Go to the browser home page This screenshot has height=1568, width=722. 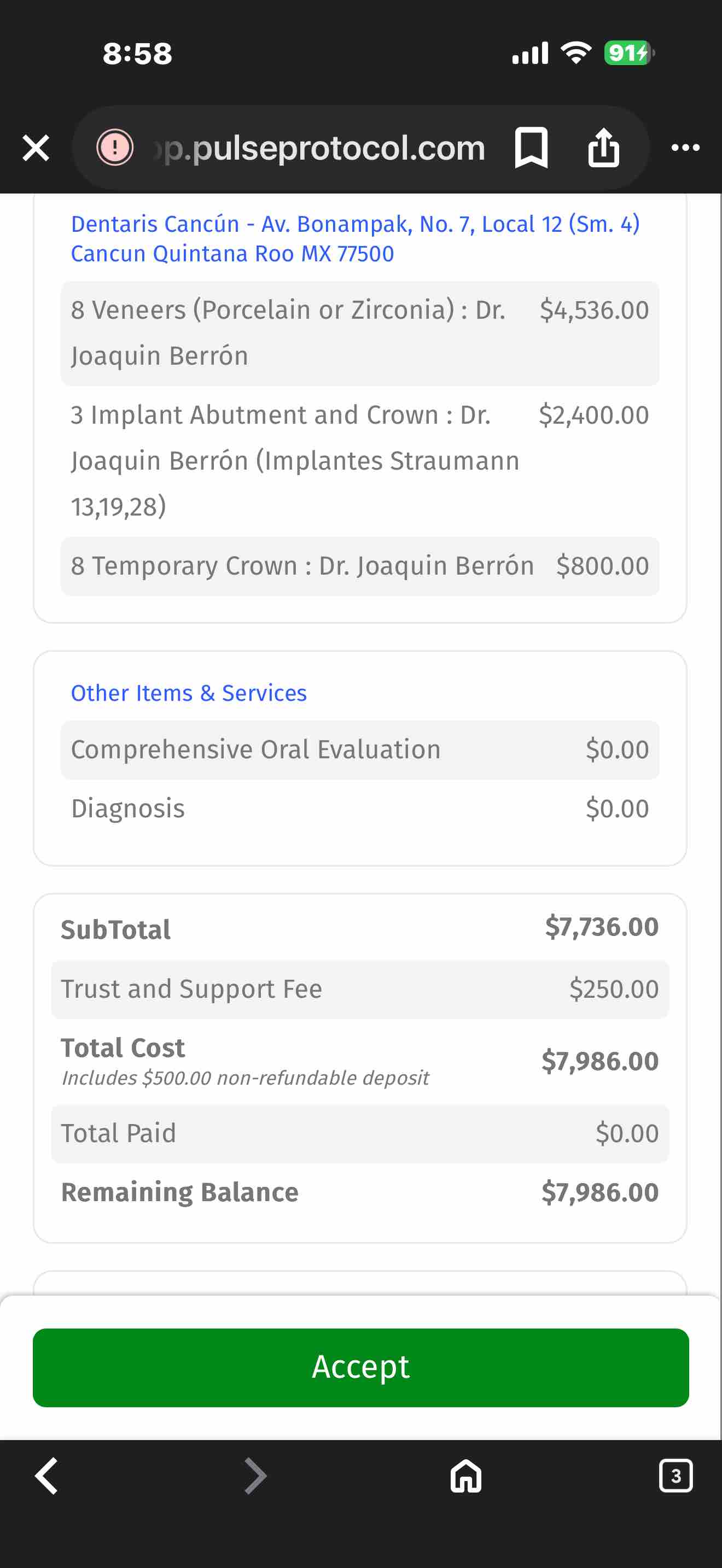pos(465,1476)
